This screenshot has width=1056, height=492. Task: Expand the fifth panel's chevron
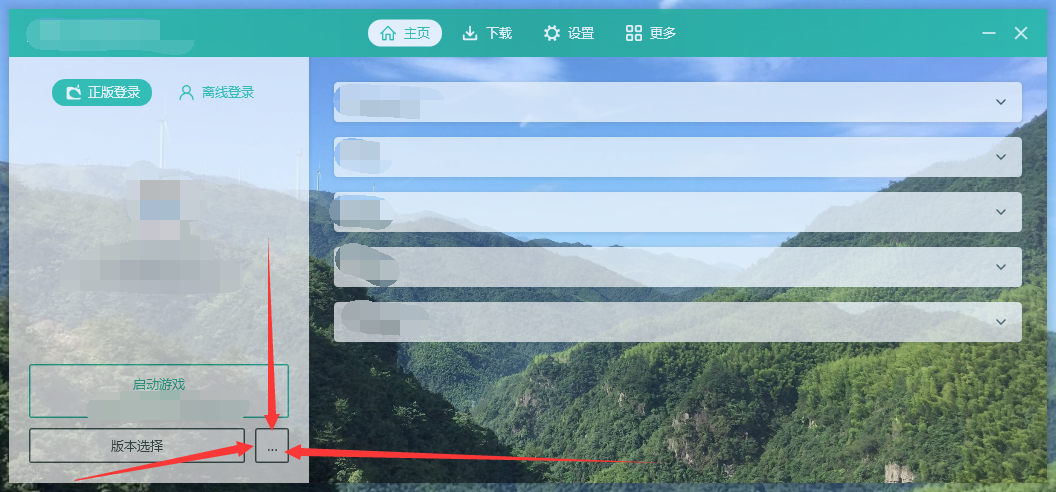1001,322
